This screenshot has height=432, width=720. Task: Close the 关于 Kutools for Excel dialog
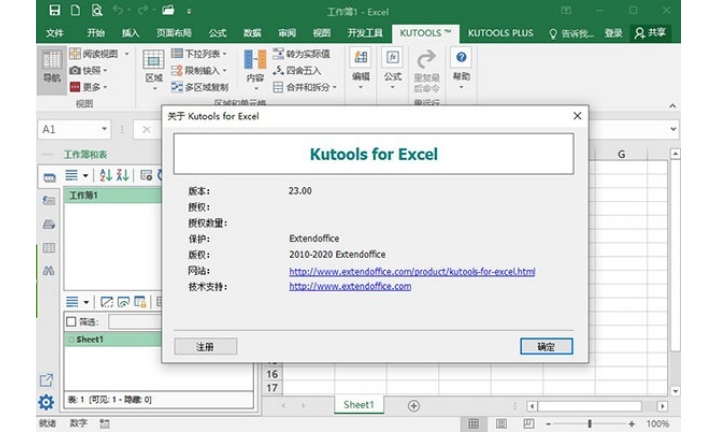coord(577,116)
